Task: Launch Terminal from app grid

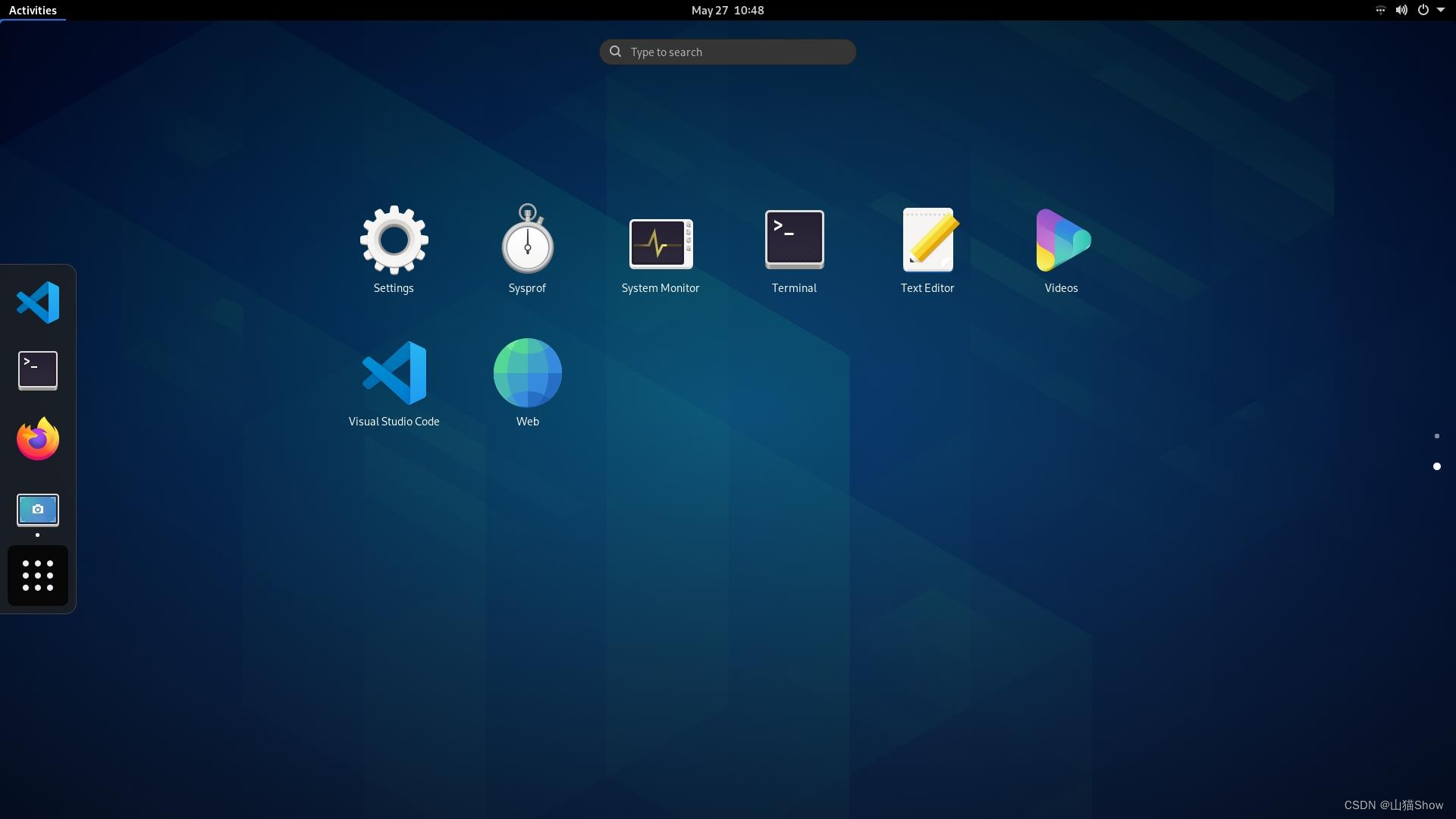Action: pos(794,240)
